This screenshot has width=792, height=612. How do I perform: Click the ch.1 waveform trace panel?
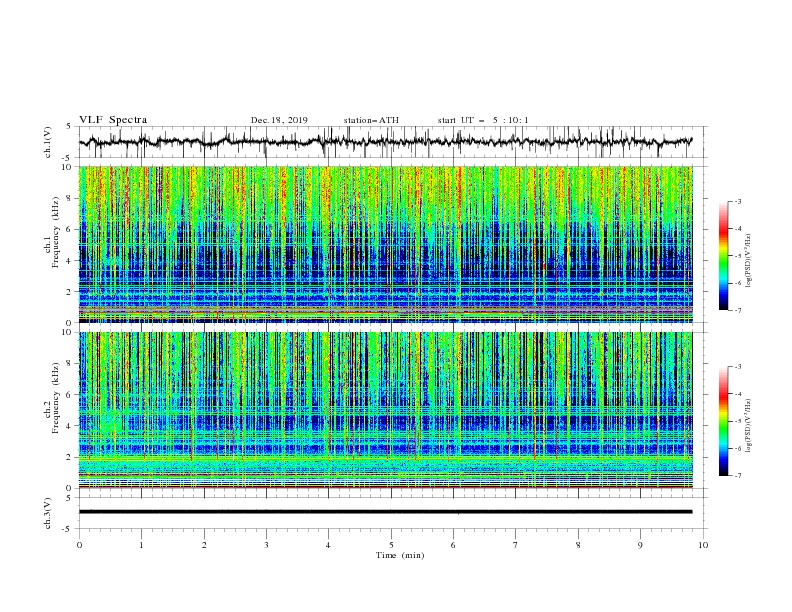click(393, 142)
